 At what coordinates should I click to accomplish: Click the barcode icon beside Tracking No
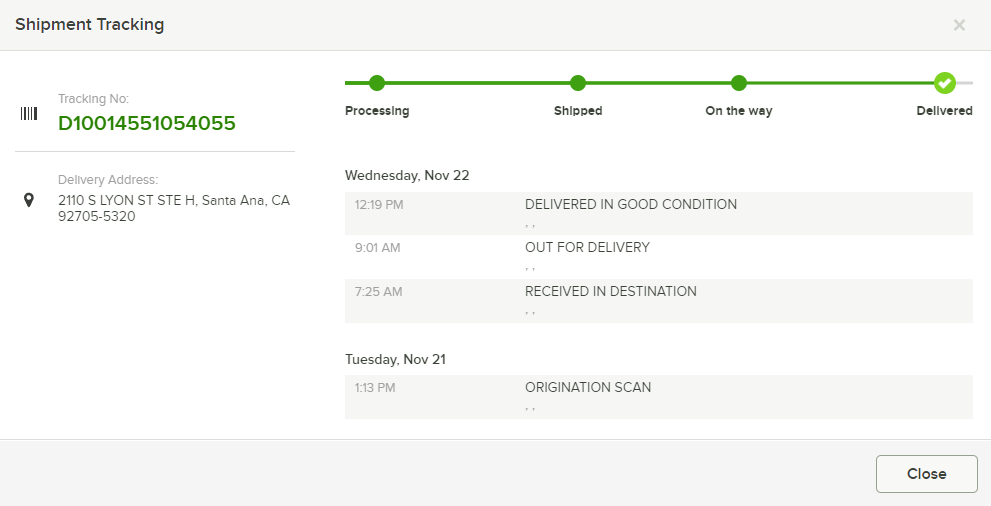click(28, 114)
